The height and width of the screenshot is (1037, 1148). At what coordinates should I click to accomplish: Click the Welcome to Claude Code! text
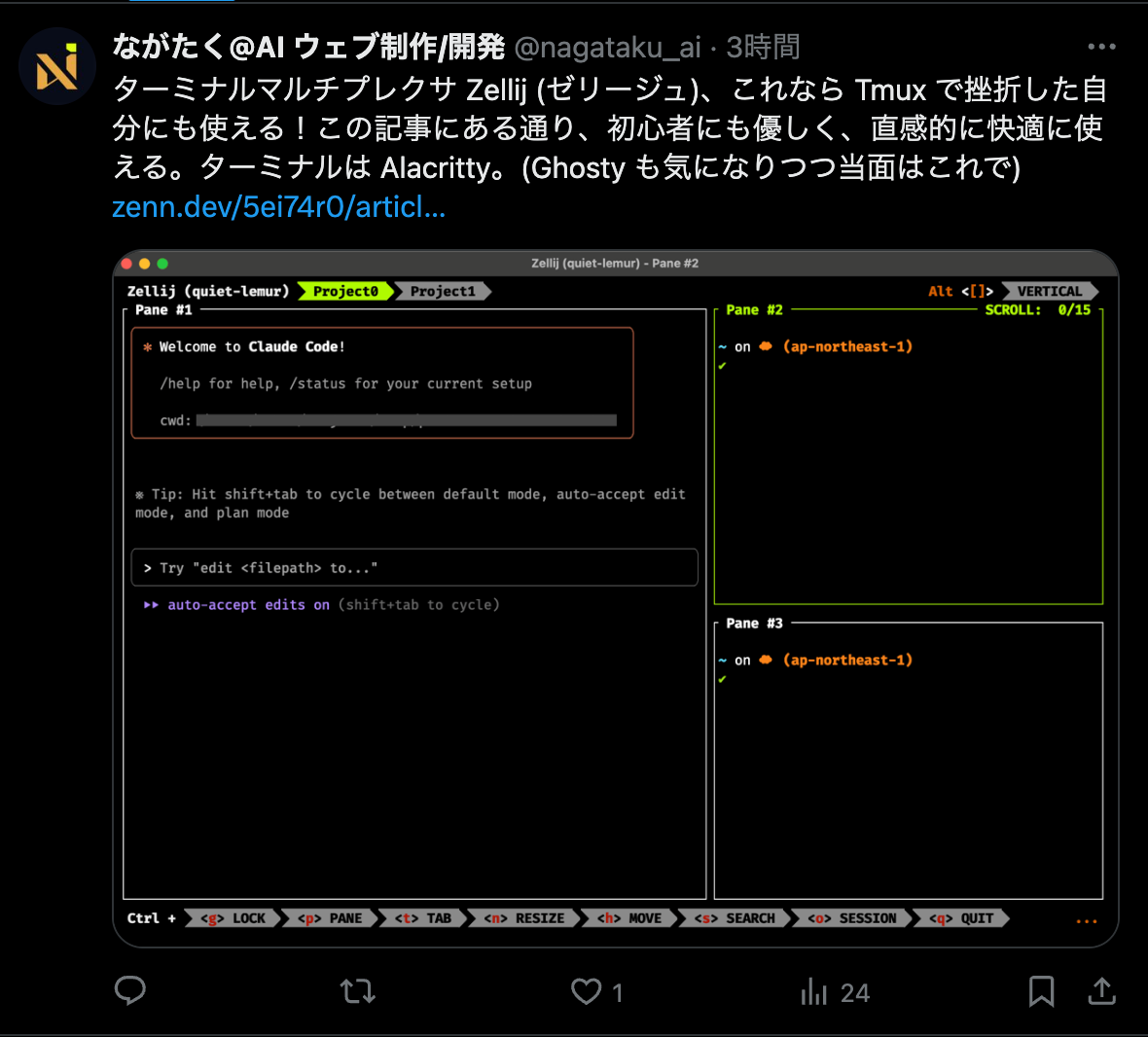point(252,347)
